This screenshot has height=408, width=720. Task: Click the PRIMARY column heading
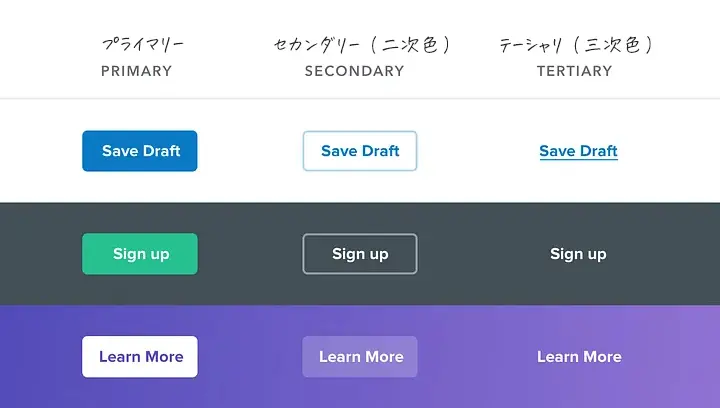(x=136, y=71)
